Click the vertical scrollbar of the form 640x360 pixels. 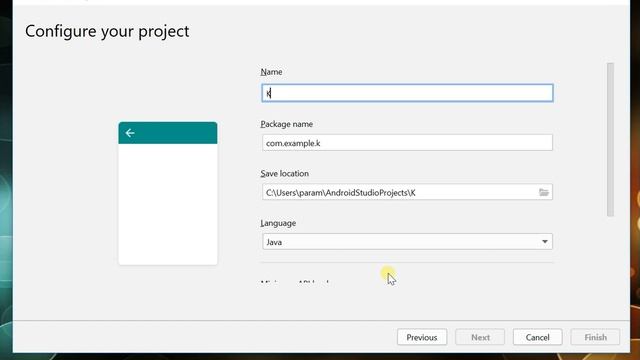coord(610,140)
